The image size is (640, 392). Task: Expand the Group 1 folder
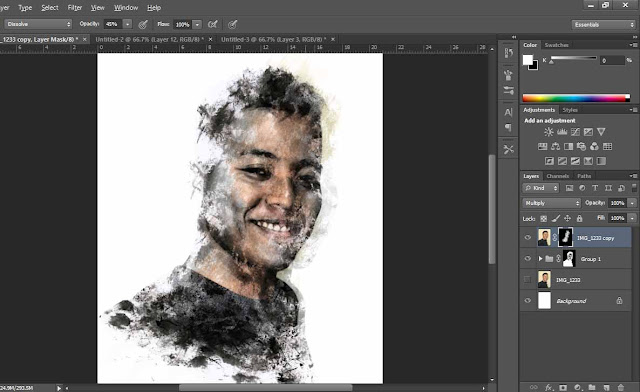[540, 258]
